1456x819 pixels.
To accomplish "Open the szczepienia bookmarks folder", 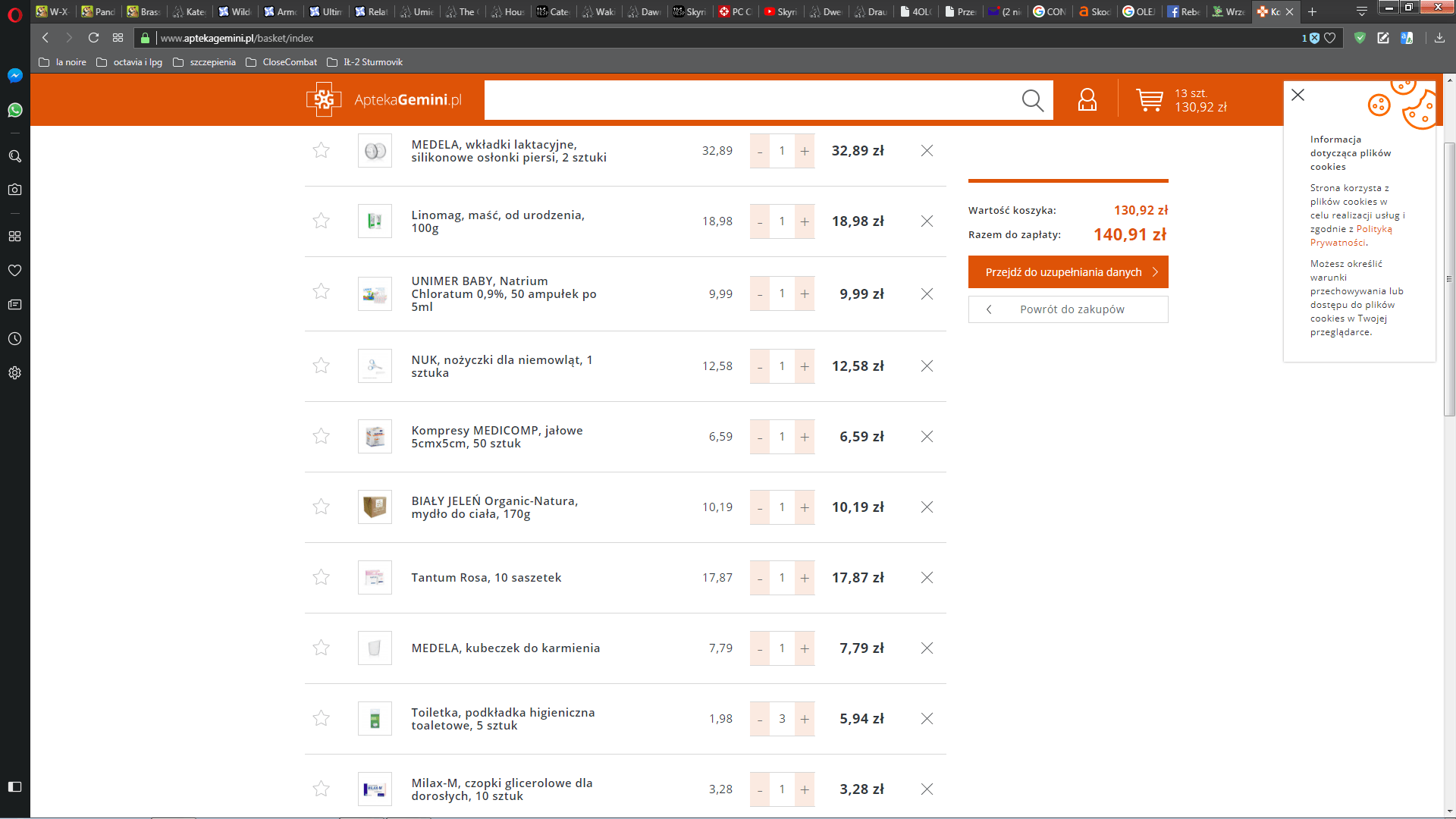I will pyautogui.click(x=205, y=62).
